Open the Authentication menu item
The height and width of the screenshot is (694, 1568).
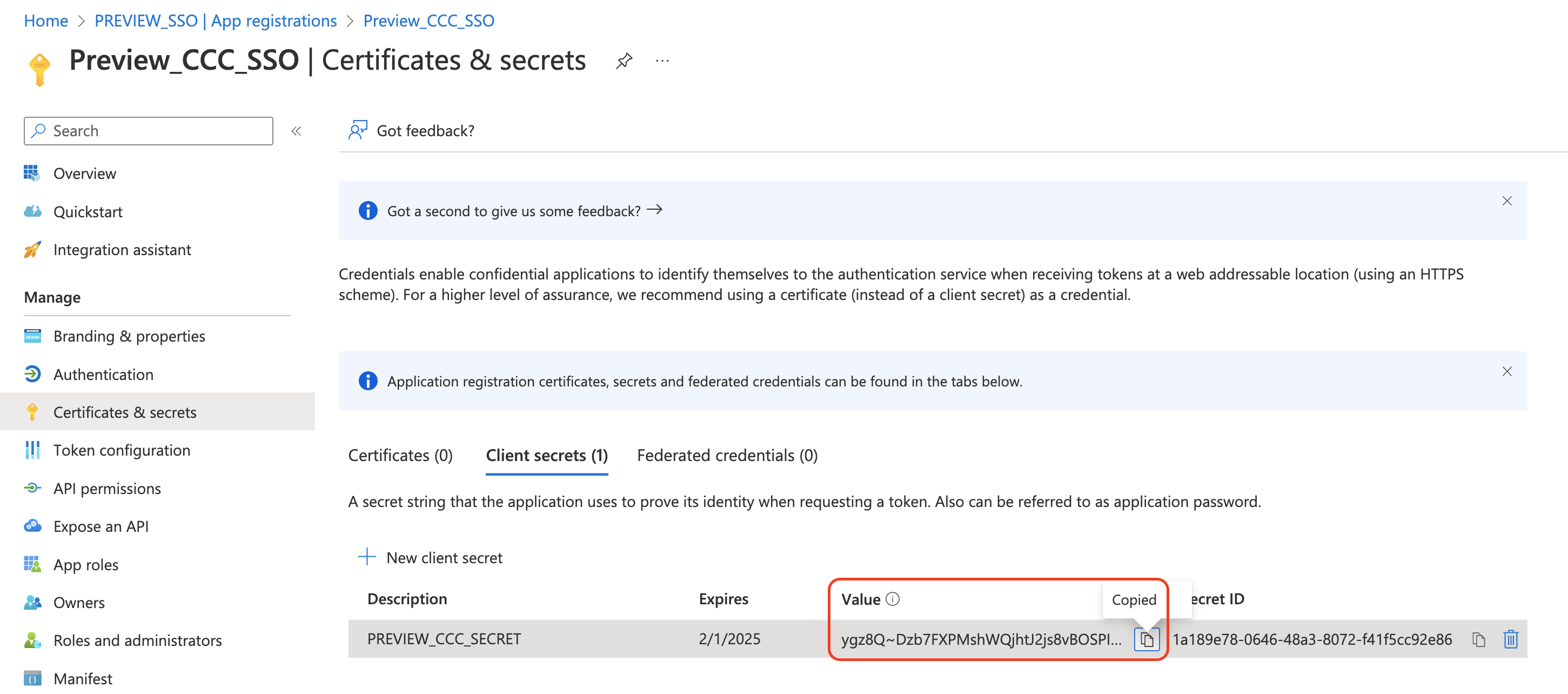pos(103,375)
